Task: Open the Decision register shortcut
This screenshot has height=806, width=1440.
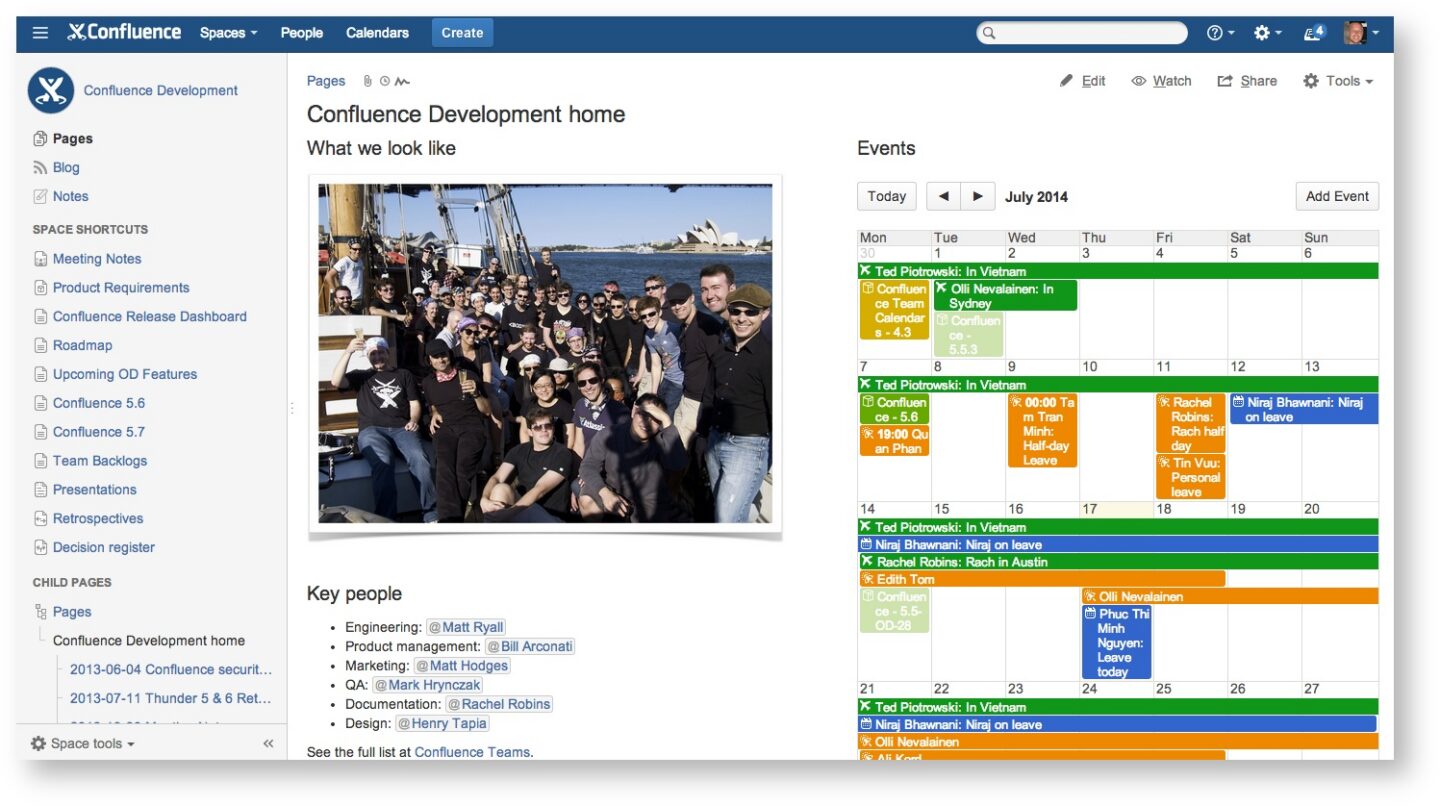Action: pyautogui.click(x=104, y=548)
